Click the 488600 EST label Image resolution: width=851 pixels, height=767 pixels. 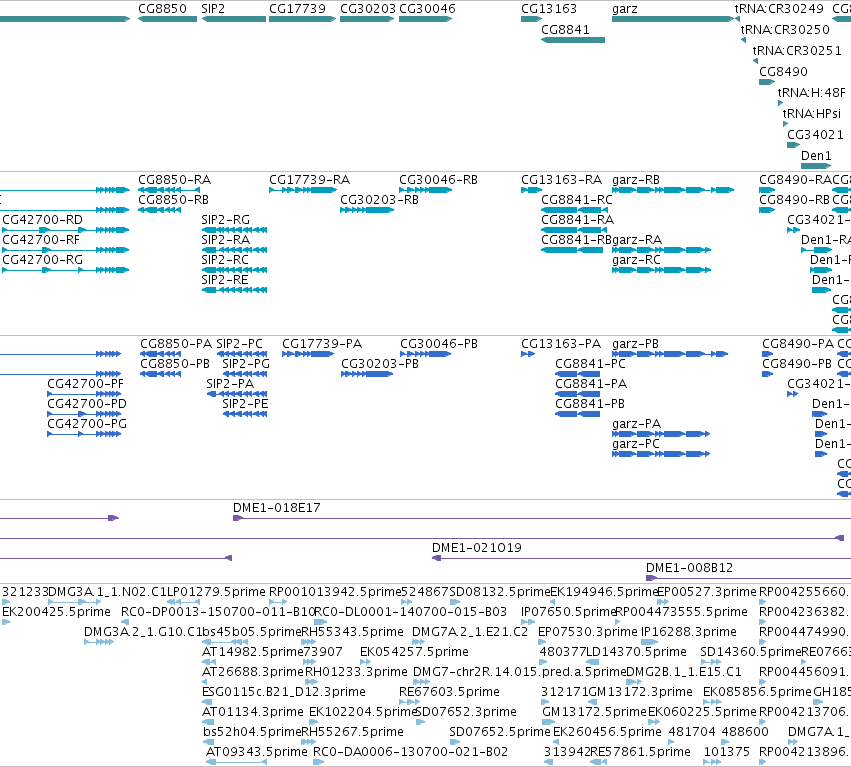(745, 732)
